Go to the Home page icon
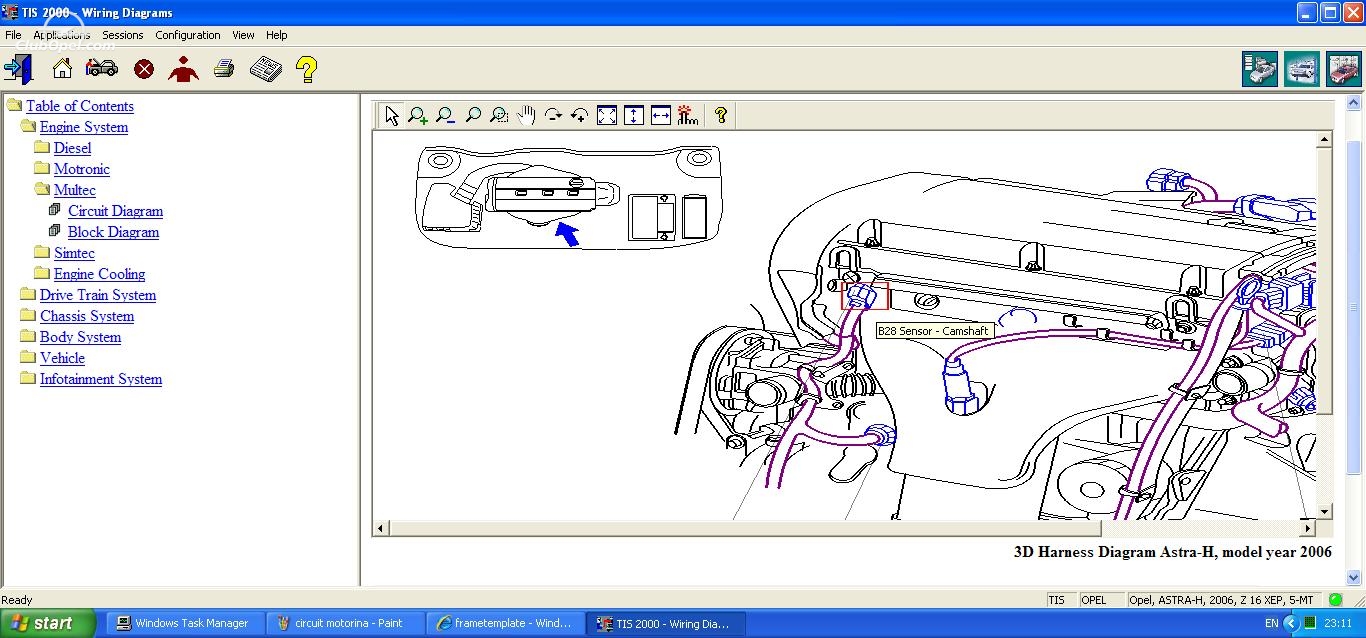This screenshot has height=638, width=1366. (x=62, y=69)
